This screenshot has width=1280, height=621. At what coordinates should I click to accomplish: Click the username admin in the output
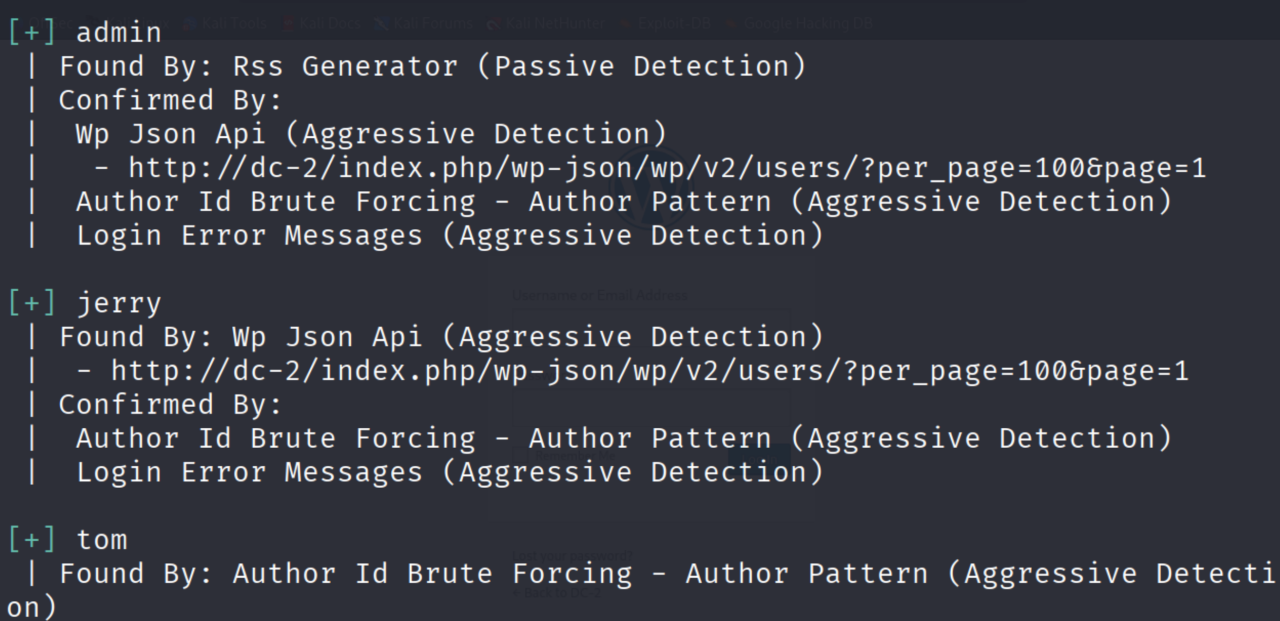point(119,33)
